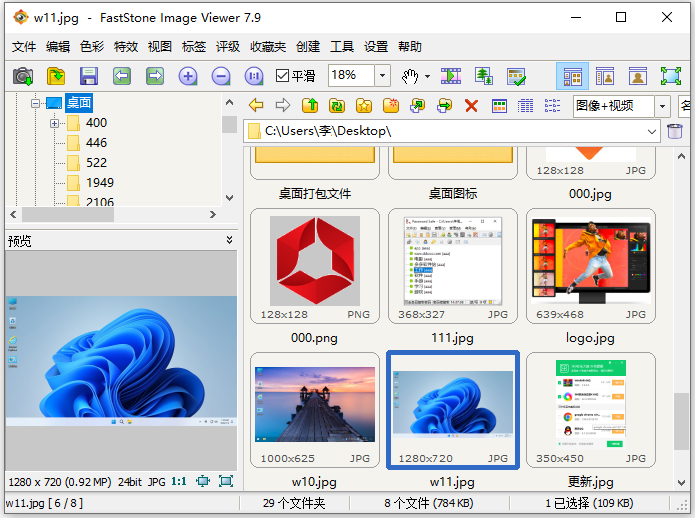Save image with the floppy disk icon
This screenshot has height=518, width=695.
(x=89, y=76)
